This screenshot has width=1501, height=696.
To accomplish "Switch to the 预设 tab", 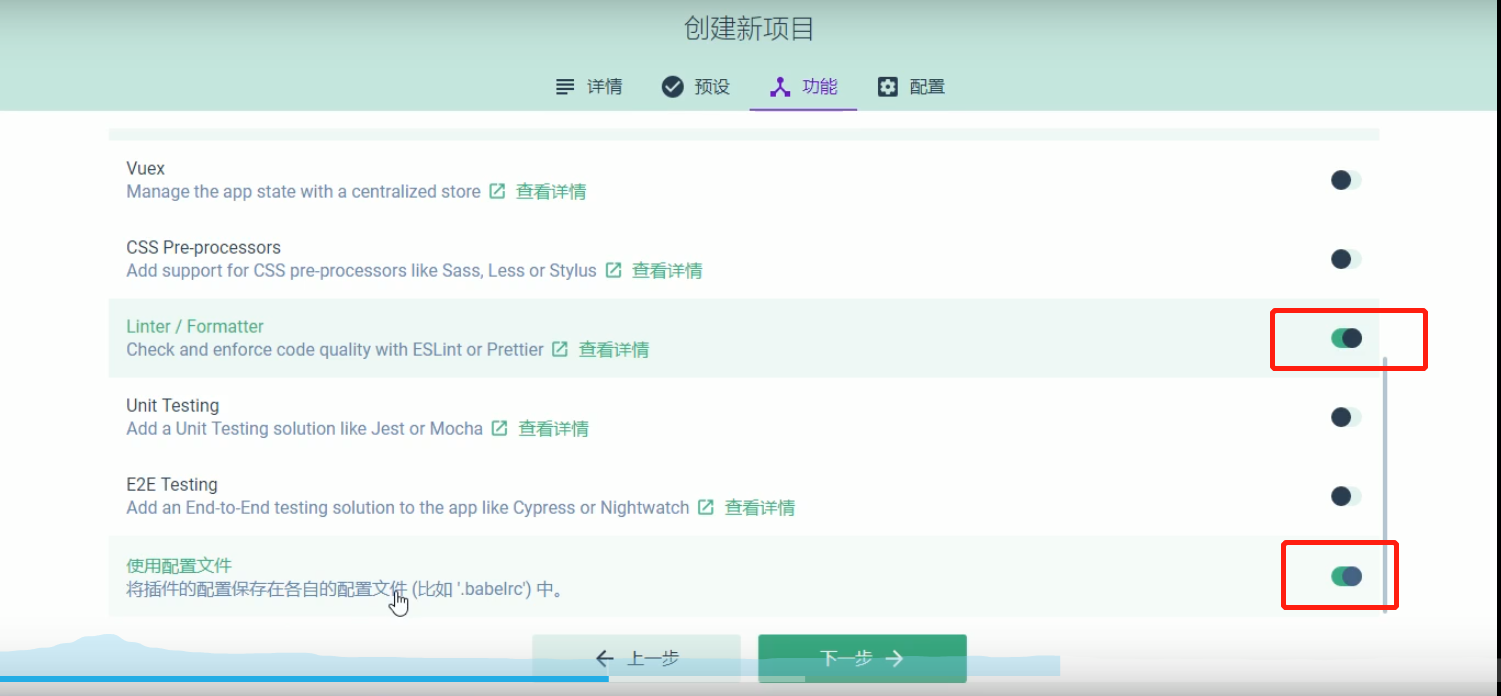I will (696, 87).
